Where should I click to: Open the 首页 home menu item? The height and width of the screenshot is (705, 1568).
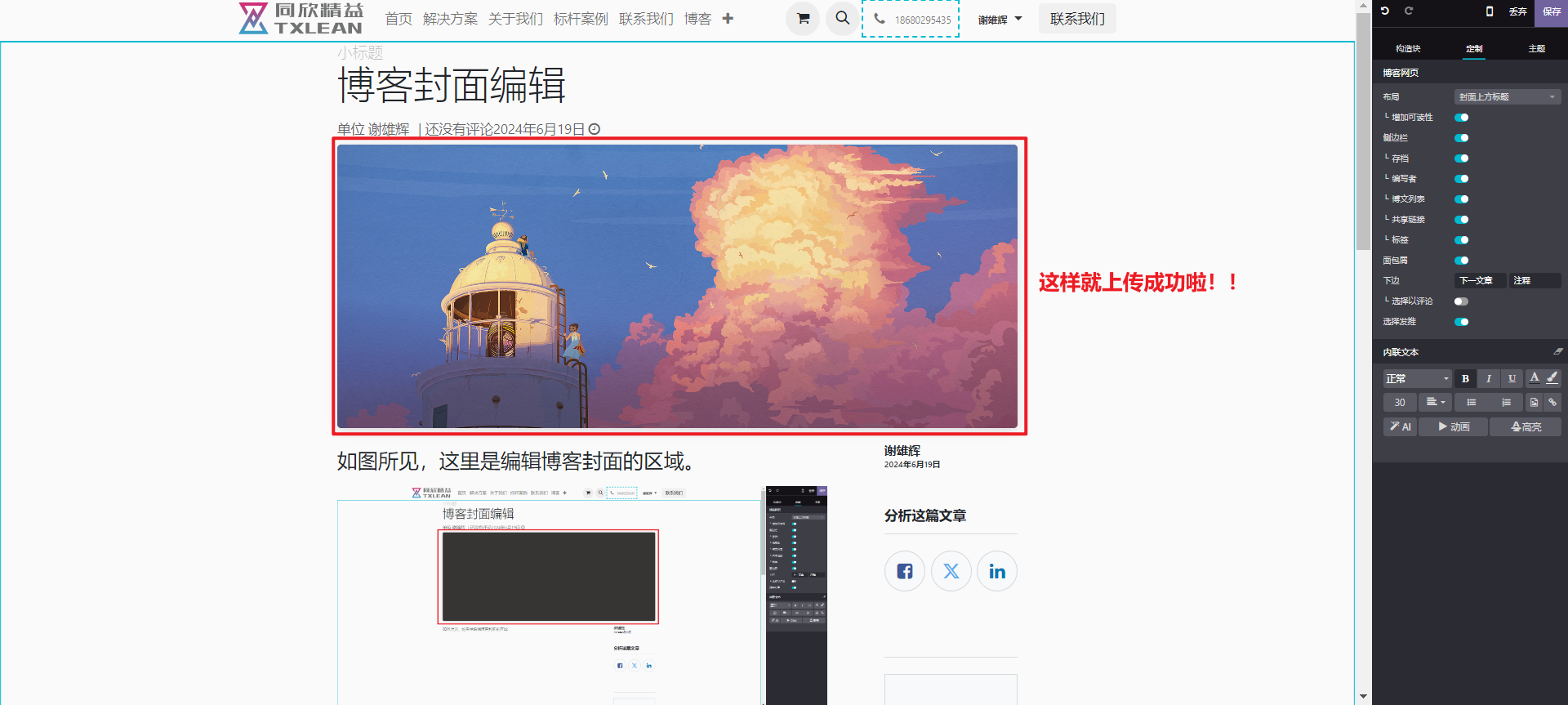tap(399, 19)
